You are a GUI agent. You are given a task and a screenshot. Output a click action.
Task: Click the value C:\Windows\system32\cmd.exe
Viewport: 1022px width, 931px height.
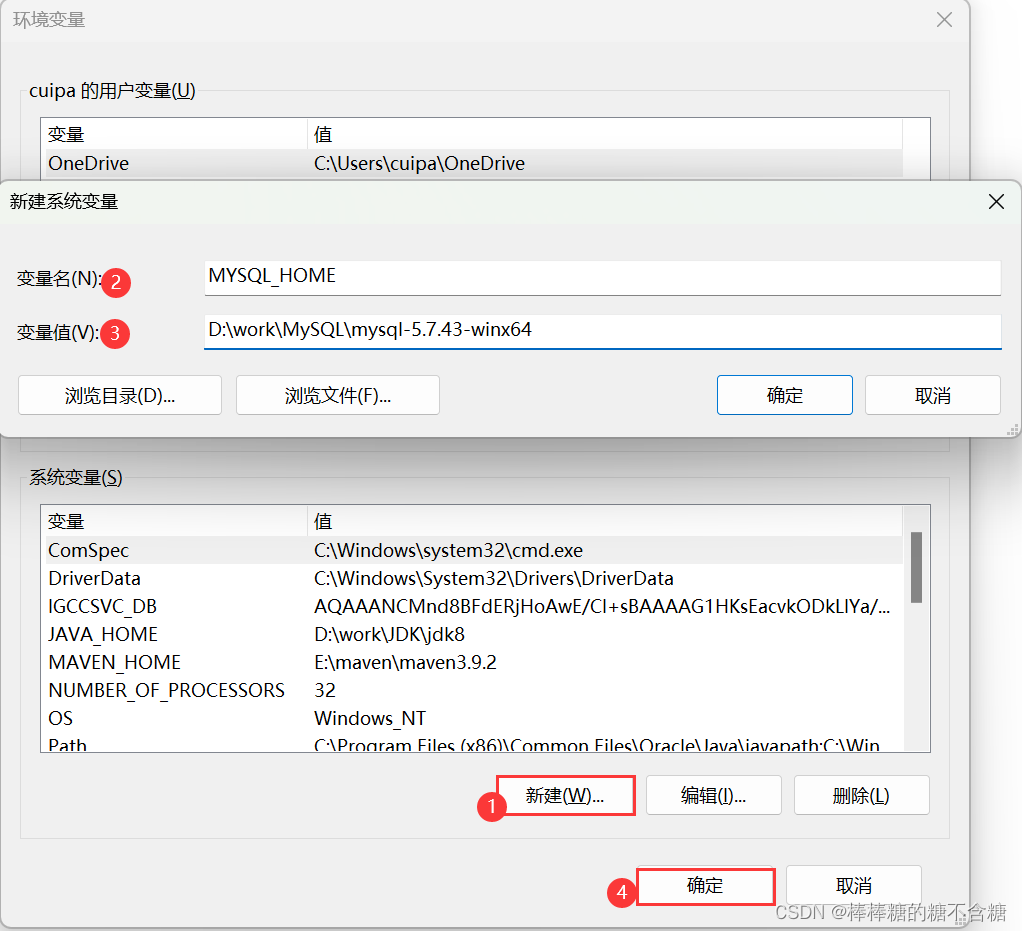click(448, 550)
